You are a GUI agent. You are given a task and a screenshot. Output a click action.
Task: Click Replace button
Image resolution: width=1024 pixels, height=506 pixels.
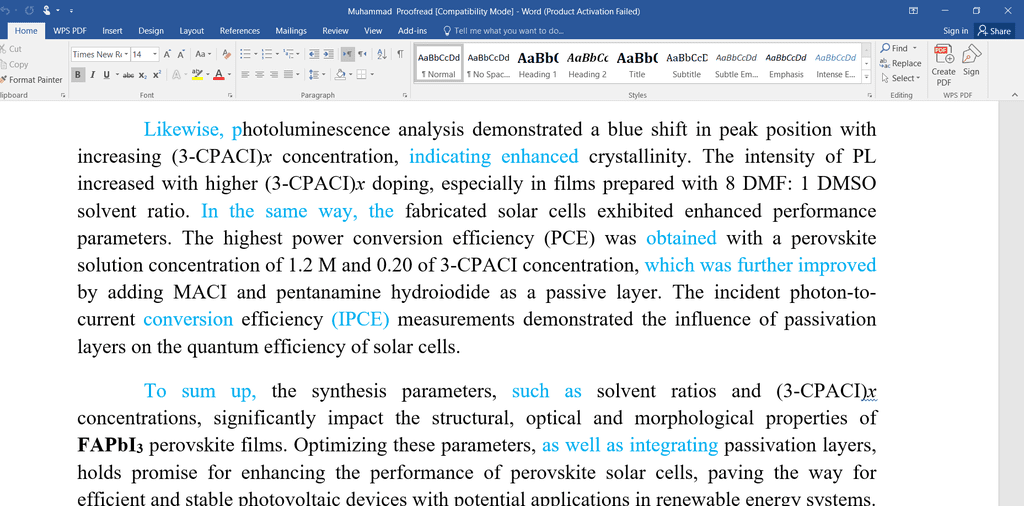(x=901, y=63)
